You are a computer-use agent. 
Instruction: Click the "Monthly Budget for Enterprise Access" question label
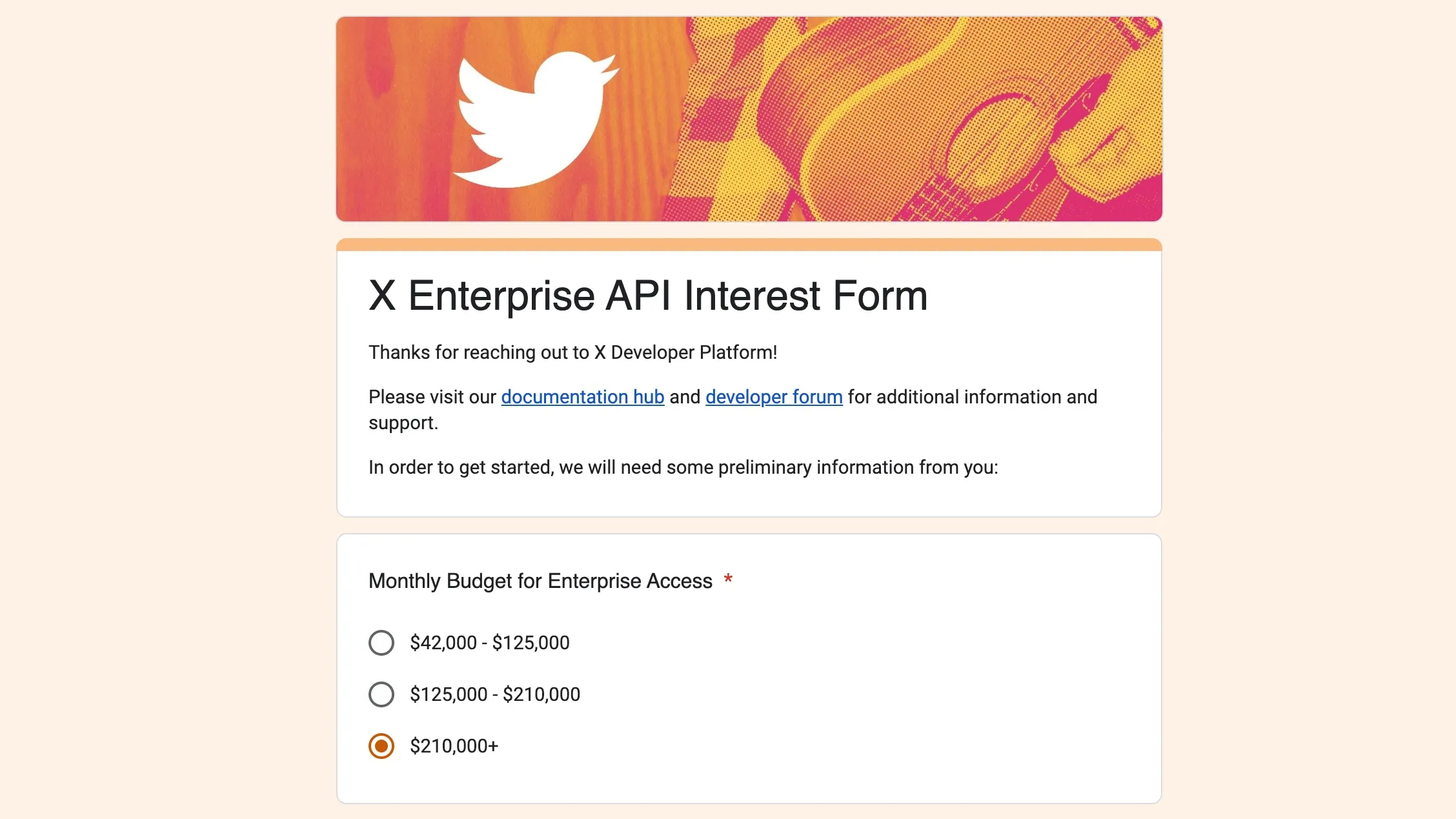point(540,581)
